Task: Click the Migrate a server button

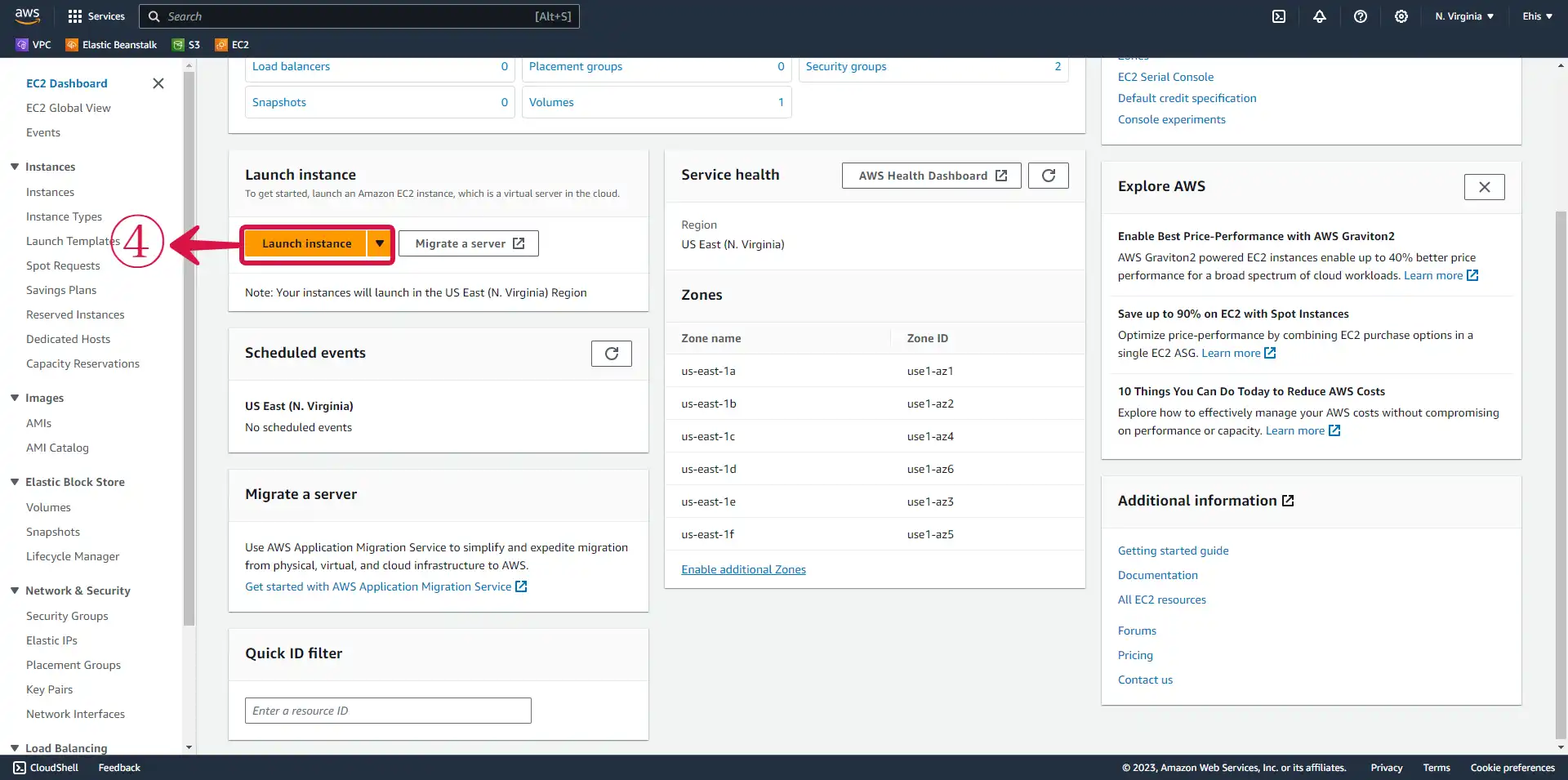Action: click(x=469, y=243)
